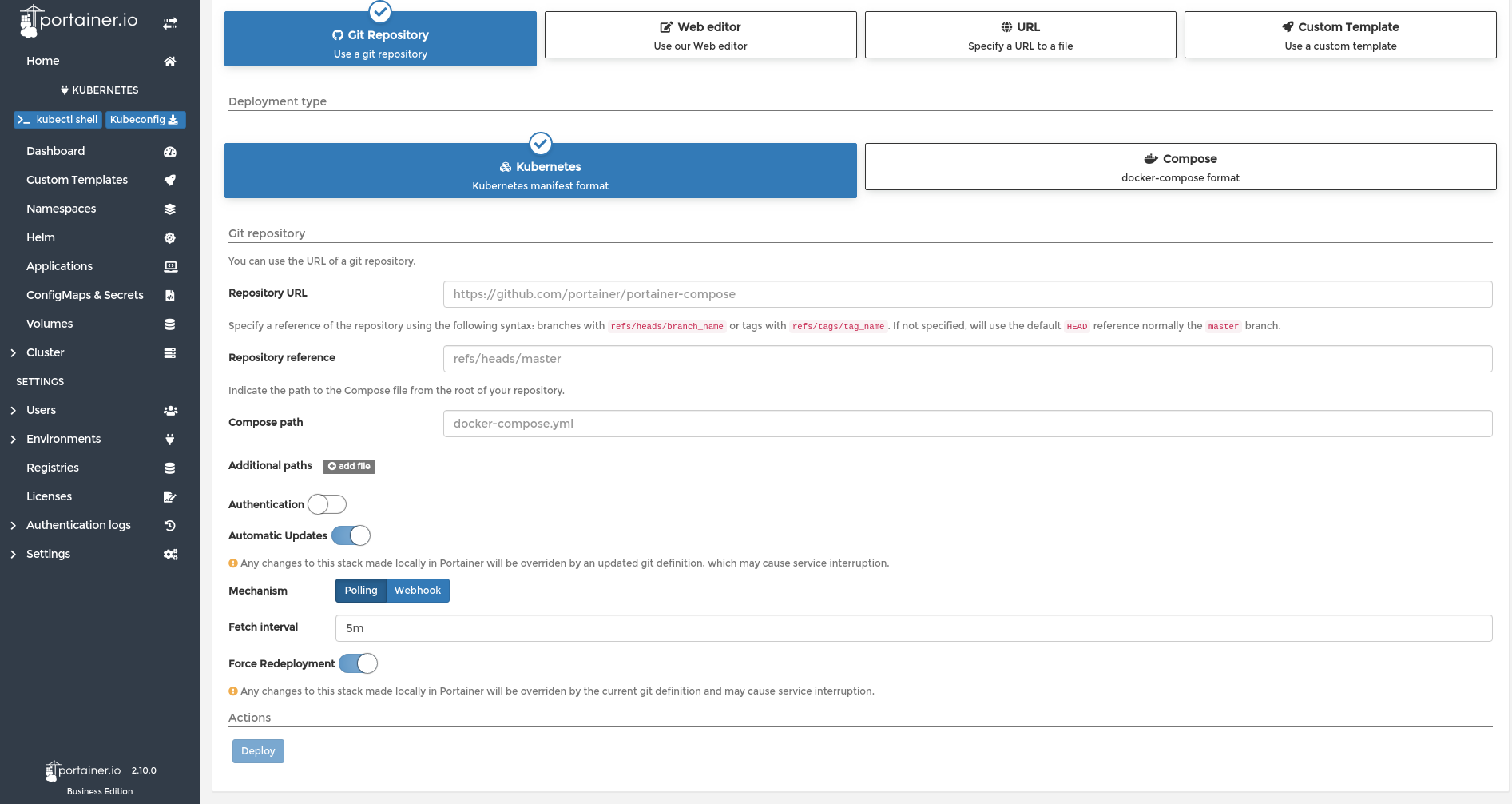Click the Applications laptop icon
1512x804 pixels.
(x=170, y=267)
